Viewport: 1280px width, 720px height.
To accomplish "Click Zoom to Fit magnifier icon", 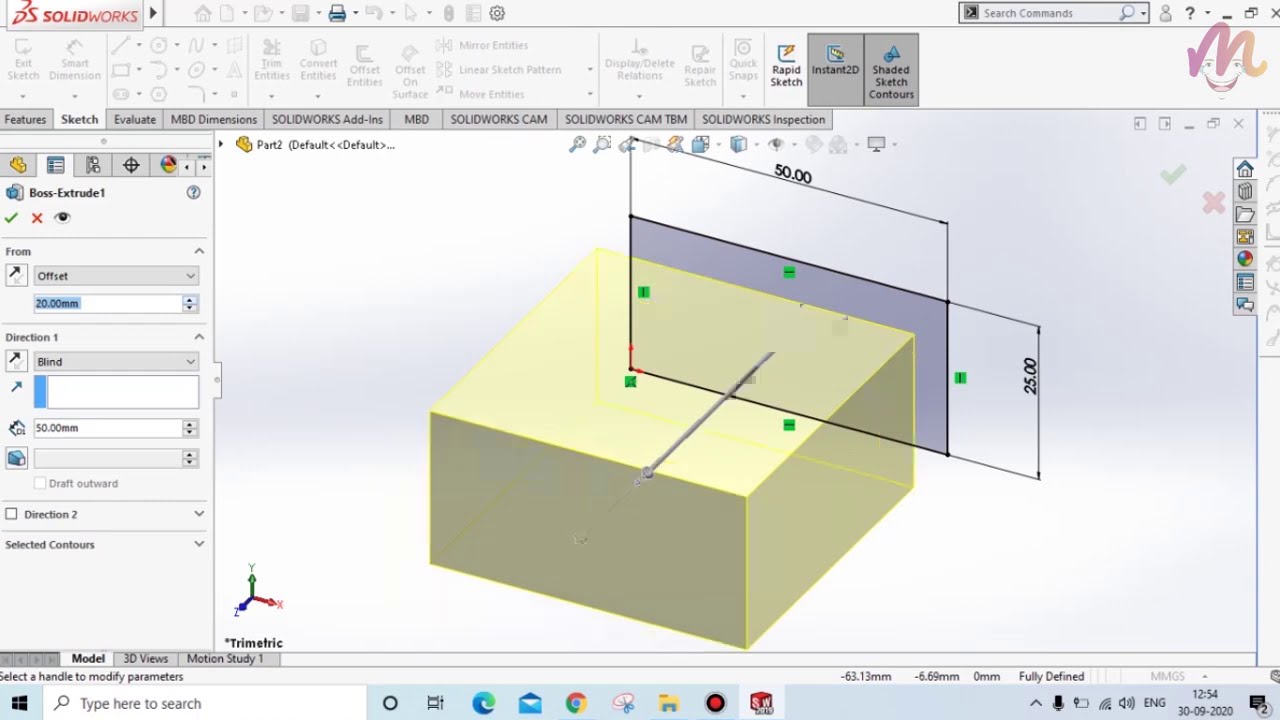I will (x=577, y=144).
